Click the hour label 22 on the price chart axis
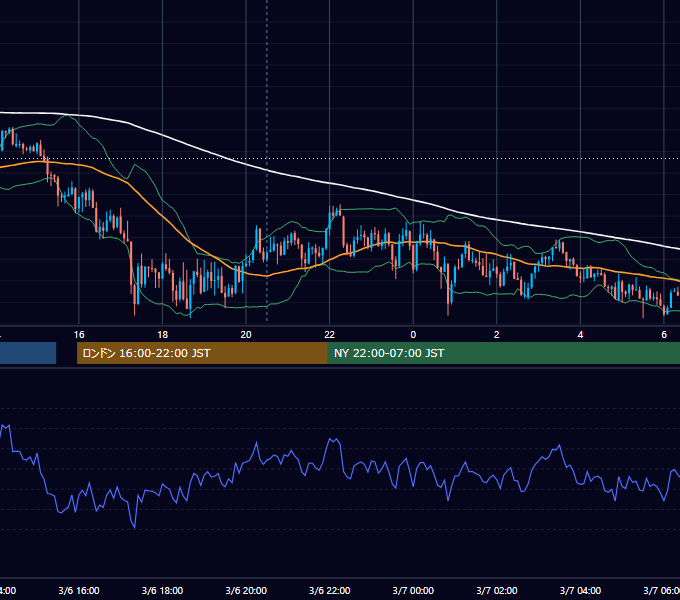 coord(330,335)
